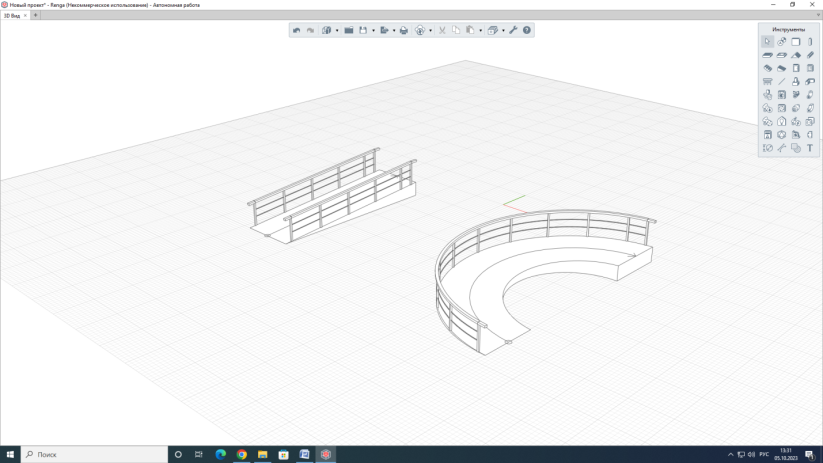Open Task View on the taskbar
Screen dimensions: 823x463
[x=198, y=454]
